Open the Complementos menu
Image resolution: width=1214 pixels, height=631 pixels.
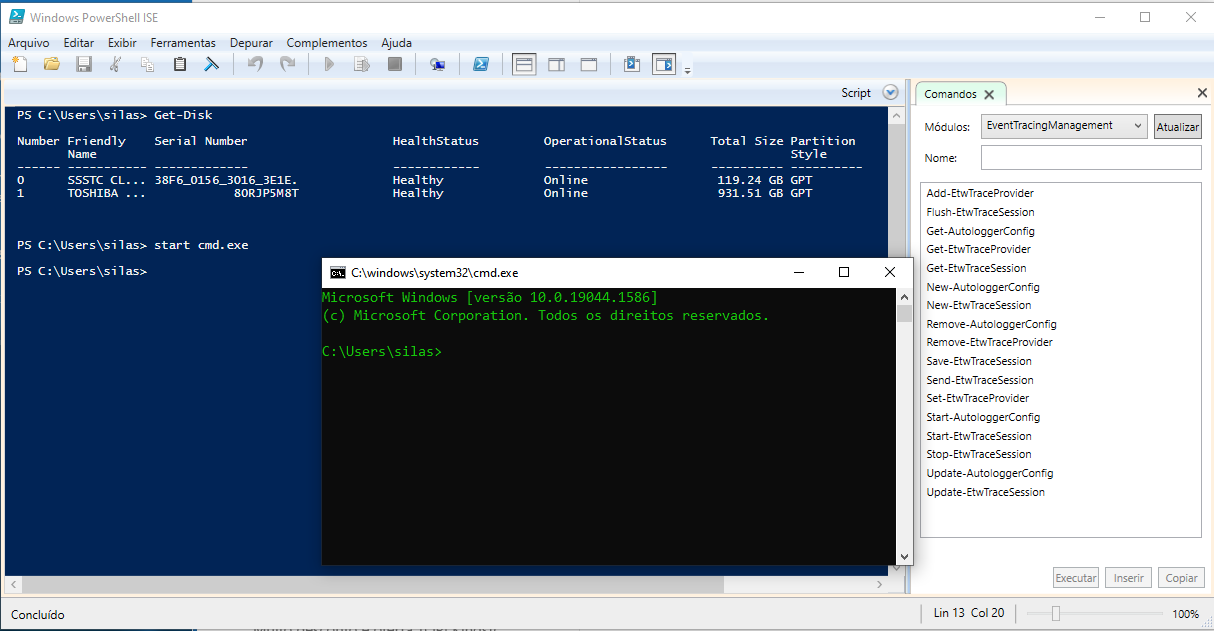[x=326, y=43]
